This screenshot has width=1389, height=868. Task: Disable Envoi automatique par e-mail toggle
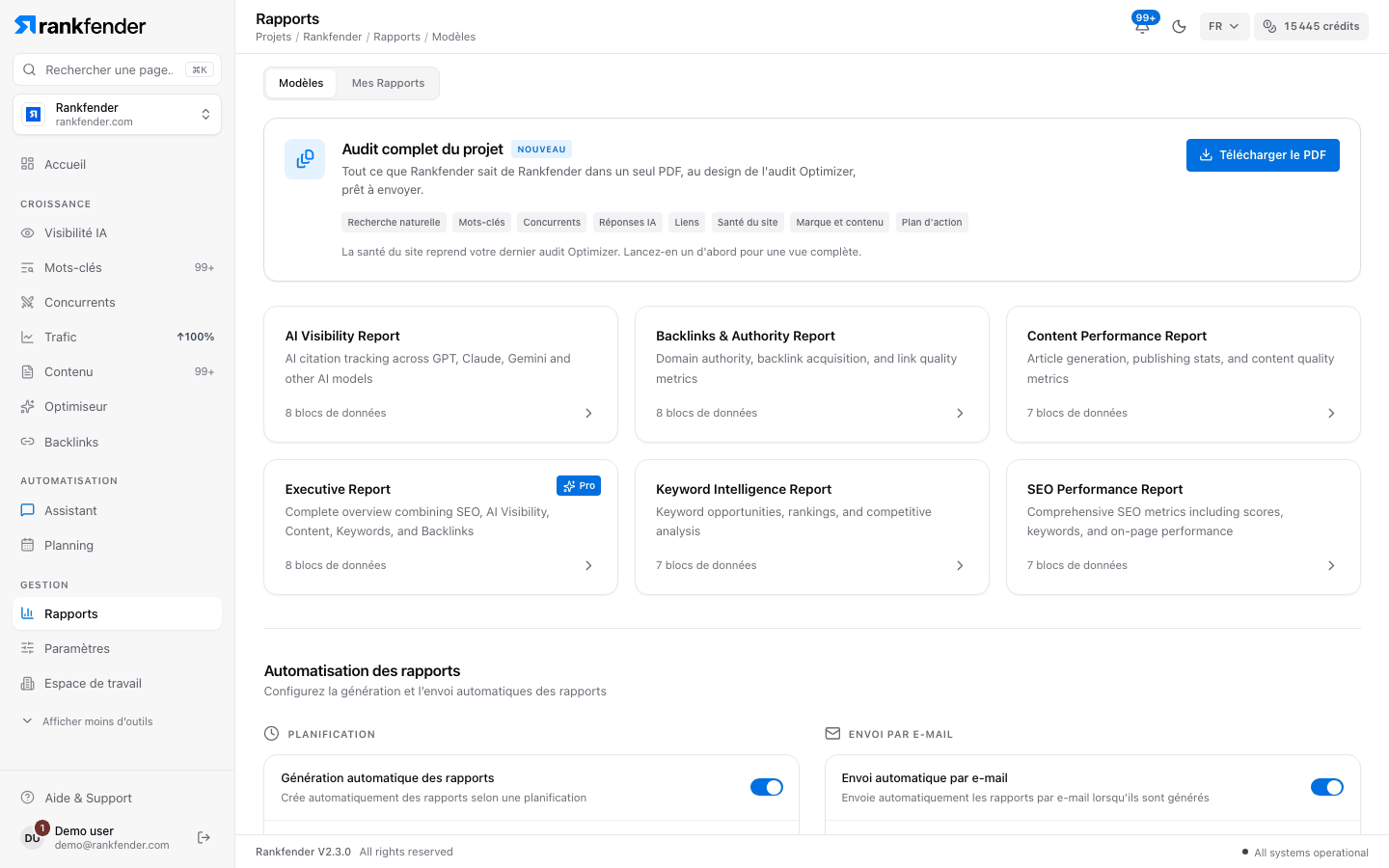coord(1327,787)
